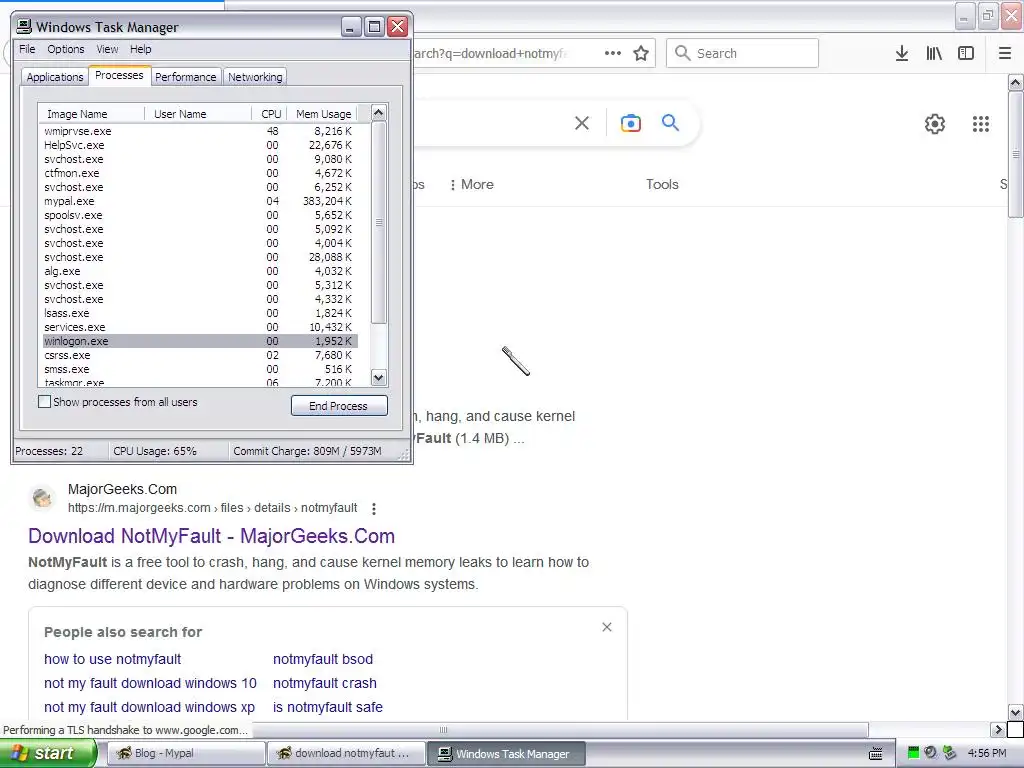Open 'notmyfault crash' suggestion
Image resolution: width=1024 pixels, height=768 pixels.
(x=325, y=683)
